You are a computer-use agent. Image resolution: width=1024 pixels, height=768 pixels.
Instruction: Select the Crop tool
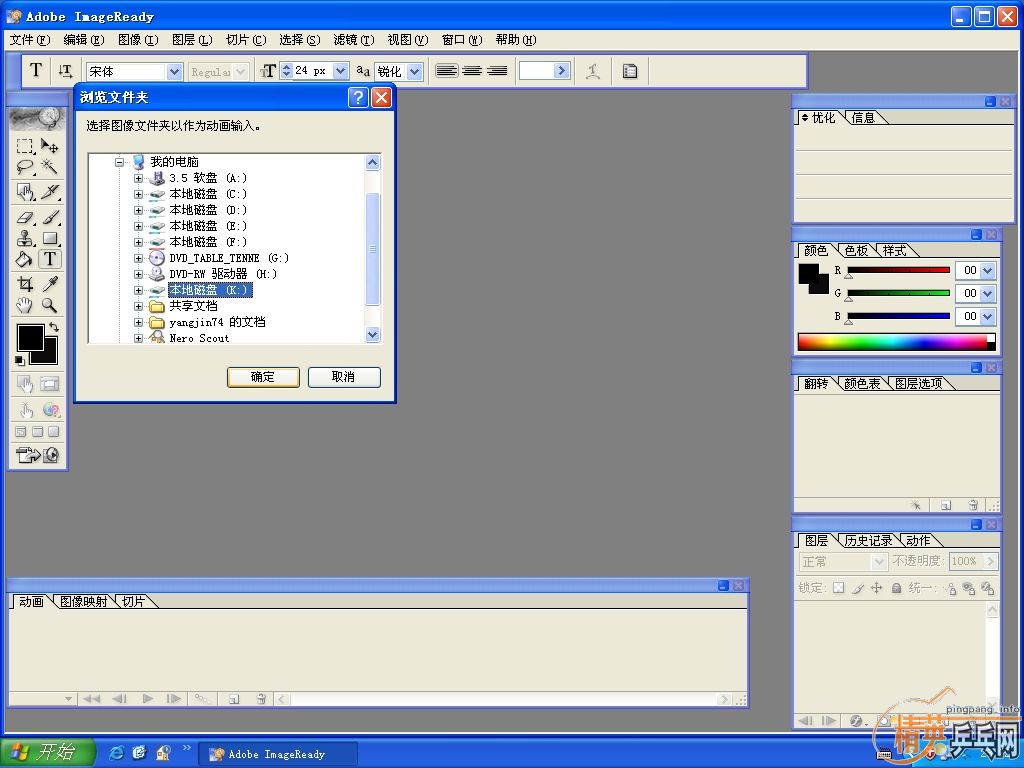pos(25,284)
